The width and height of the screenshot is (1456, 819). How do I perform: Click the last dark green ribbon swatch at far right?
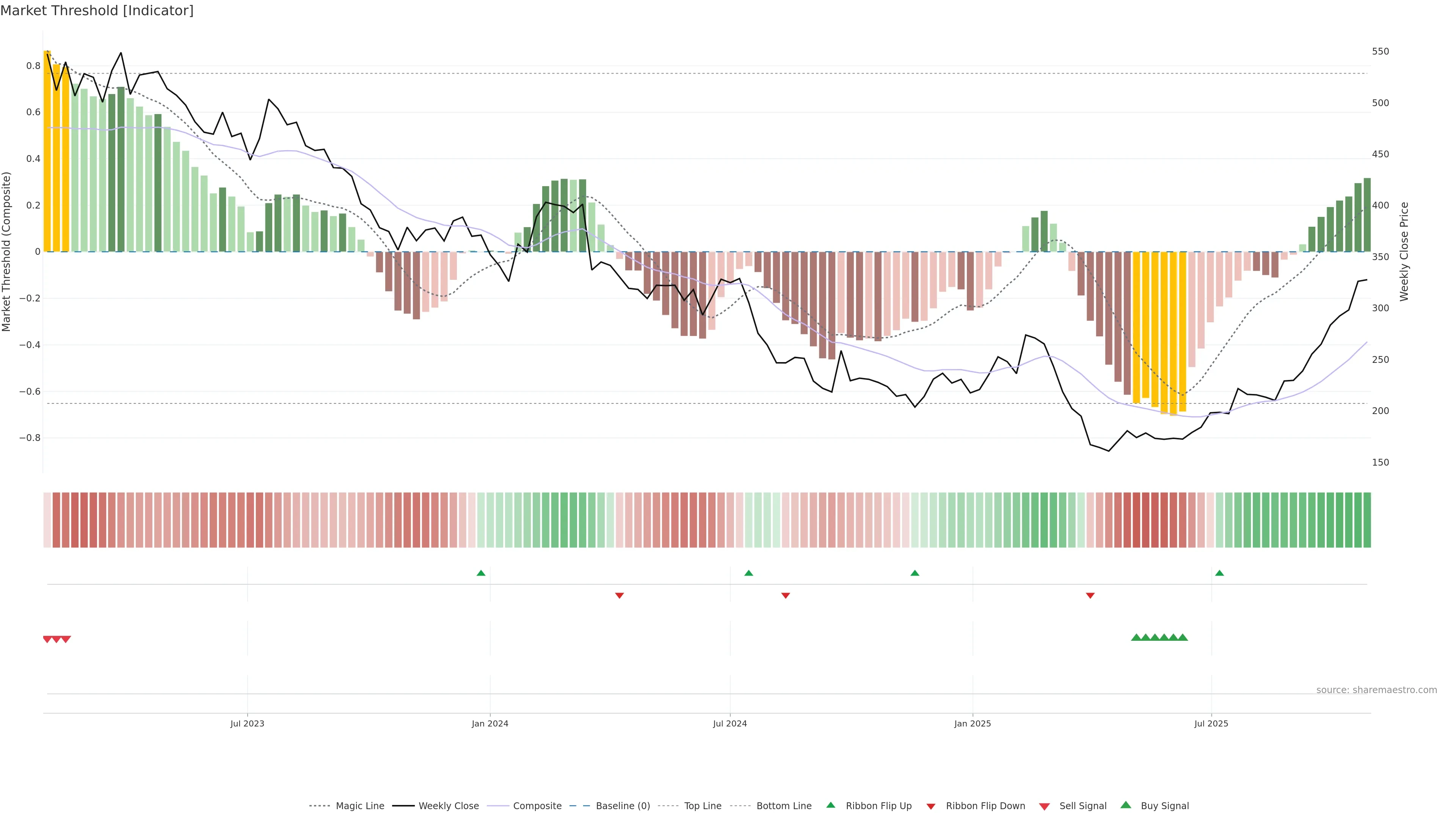point(1367,519)
